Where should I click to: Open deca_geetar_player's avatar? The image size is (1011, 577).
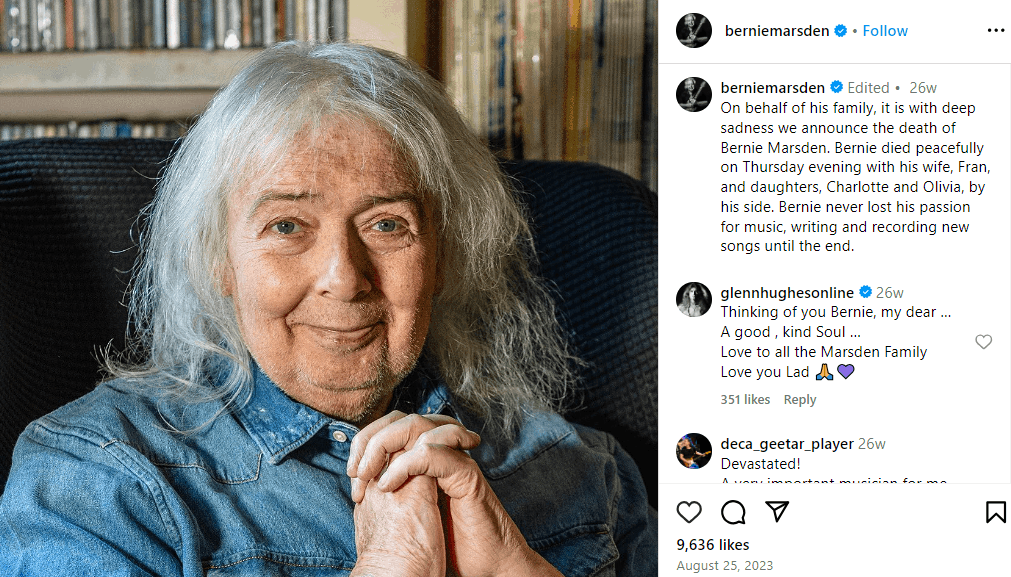[x=693, y=450]
